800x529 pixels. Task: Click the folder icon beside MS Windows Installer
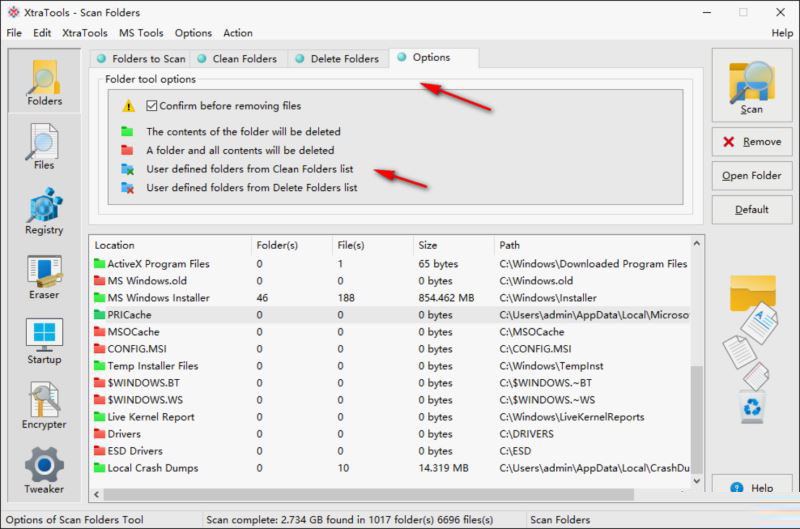99,297
